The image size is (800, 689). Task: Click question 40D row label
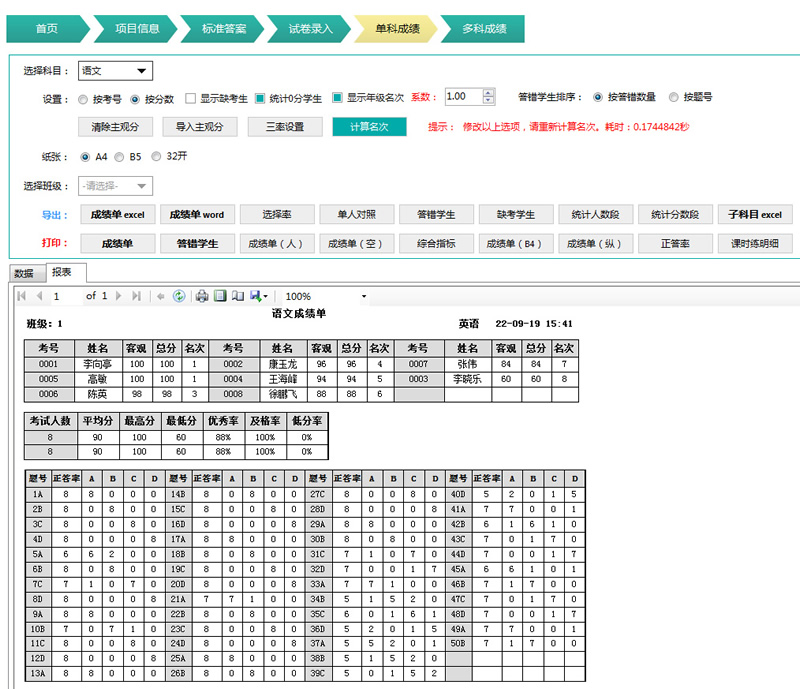458,494
